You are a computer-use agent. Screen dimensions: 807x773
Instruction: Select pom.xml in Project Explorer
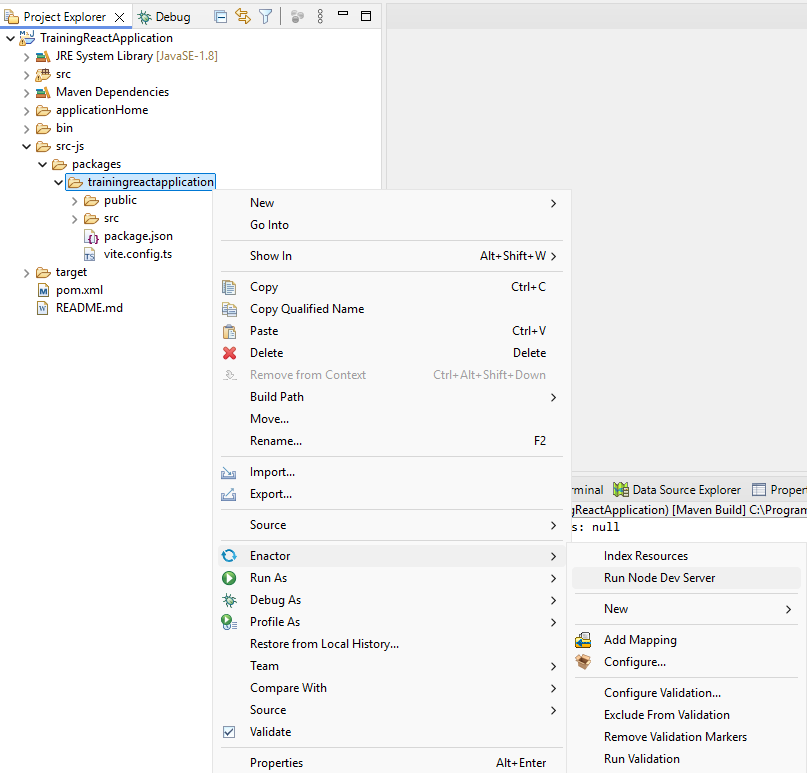(x=78, y=290)
